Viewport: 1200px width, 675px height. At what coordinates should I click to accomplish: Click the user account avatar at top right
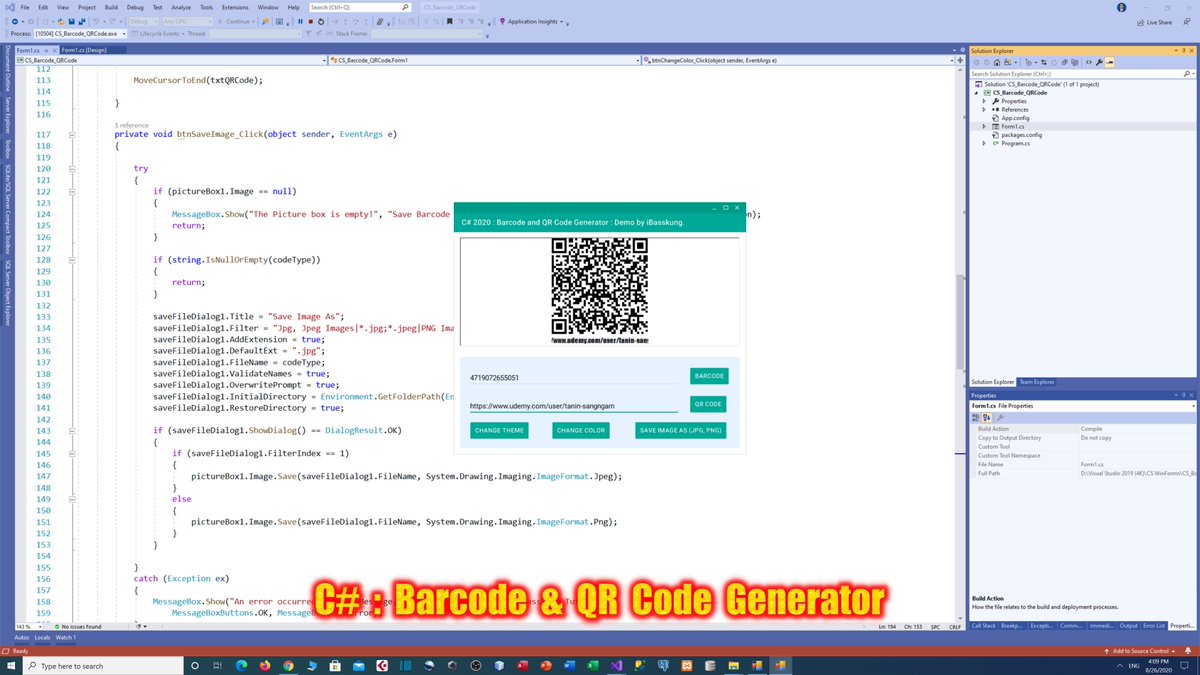tap(1121, 7)
